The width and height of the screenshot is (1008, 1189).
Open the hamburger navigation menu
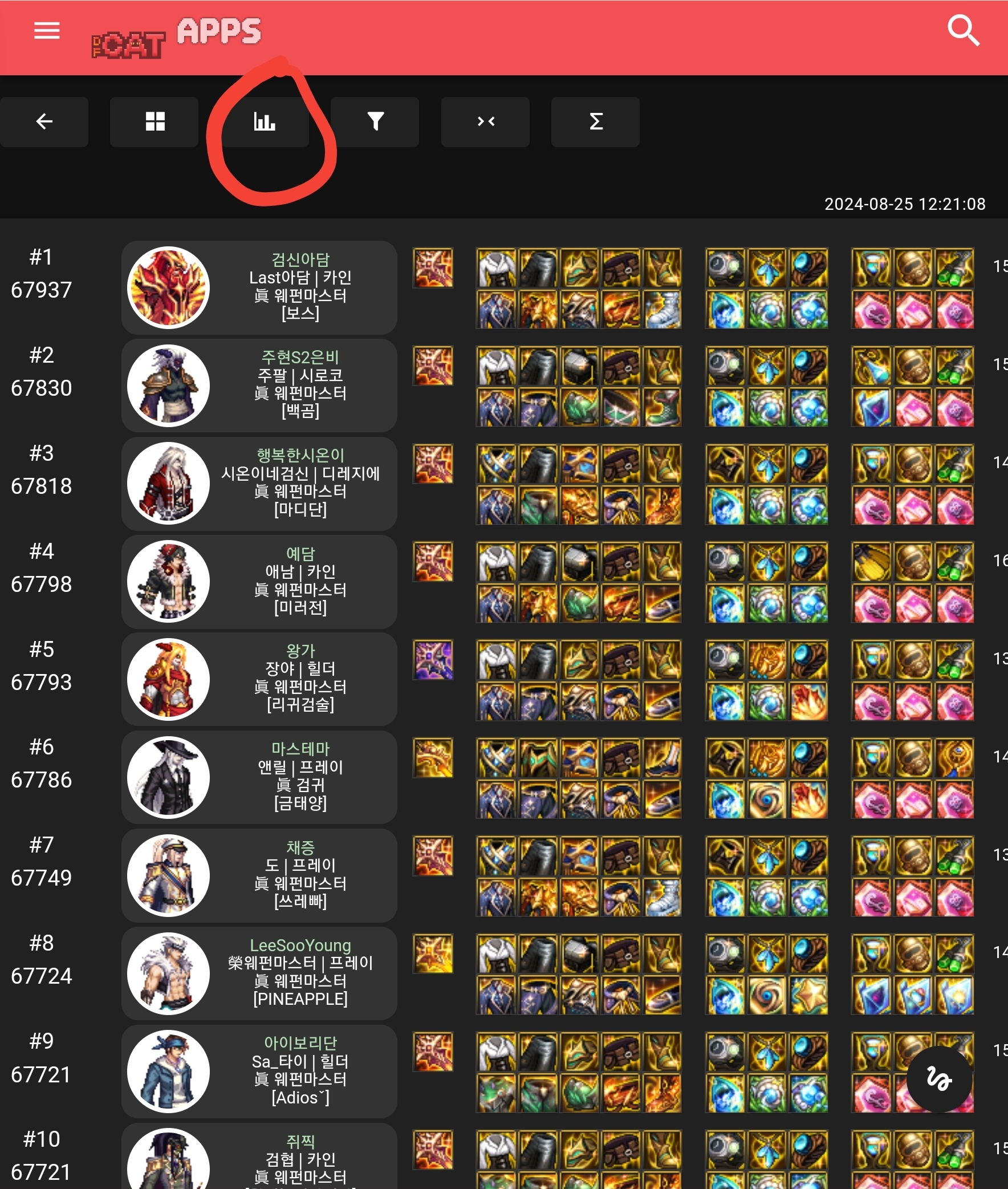(47, 30)
